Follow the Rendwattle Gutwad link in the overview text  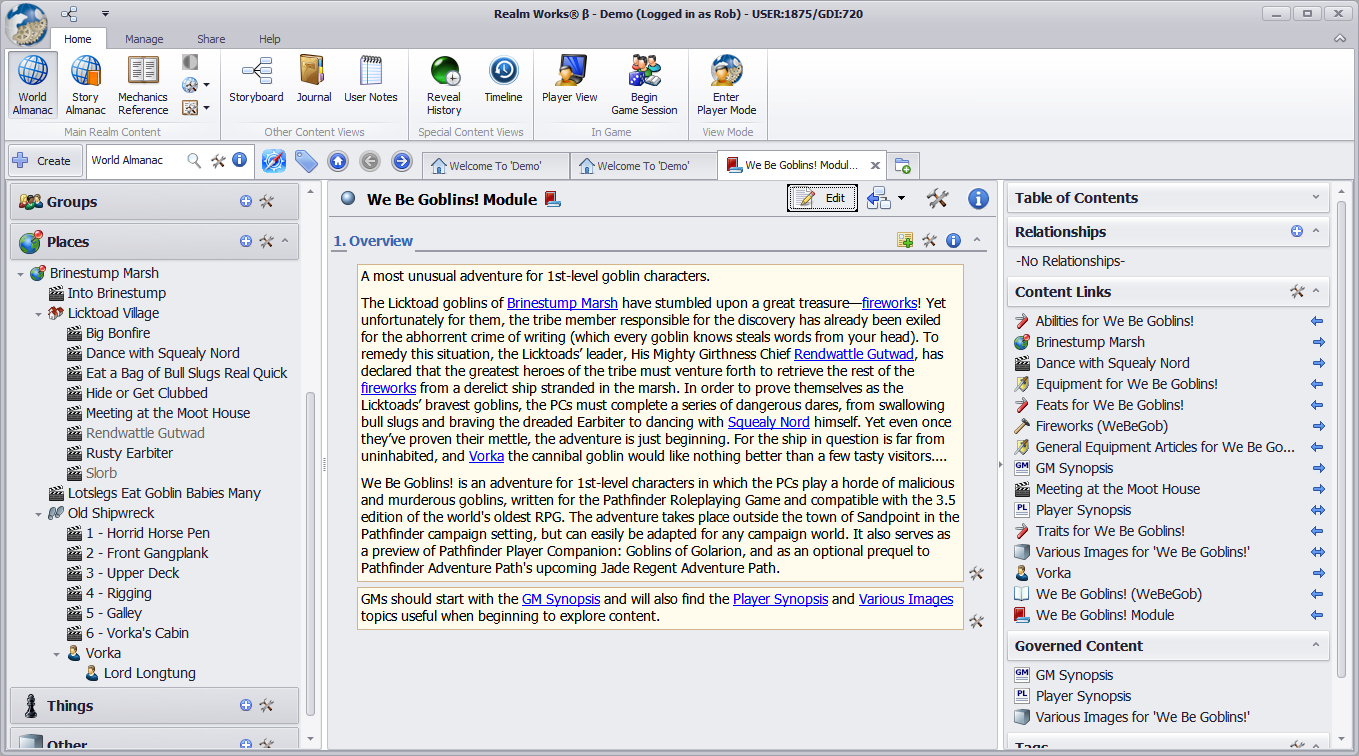[x=854, y=354]
